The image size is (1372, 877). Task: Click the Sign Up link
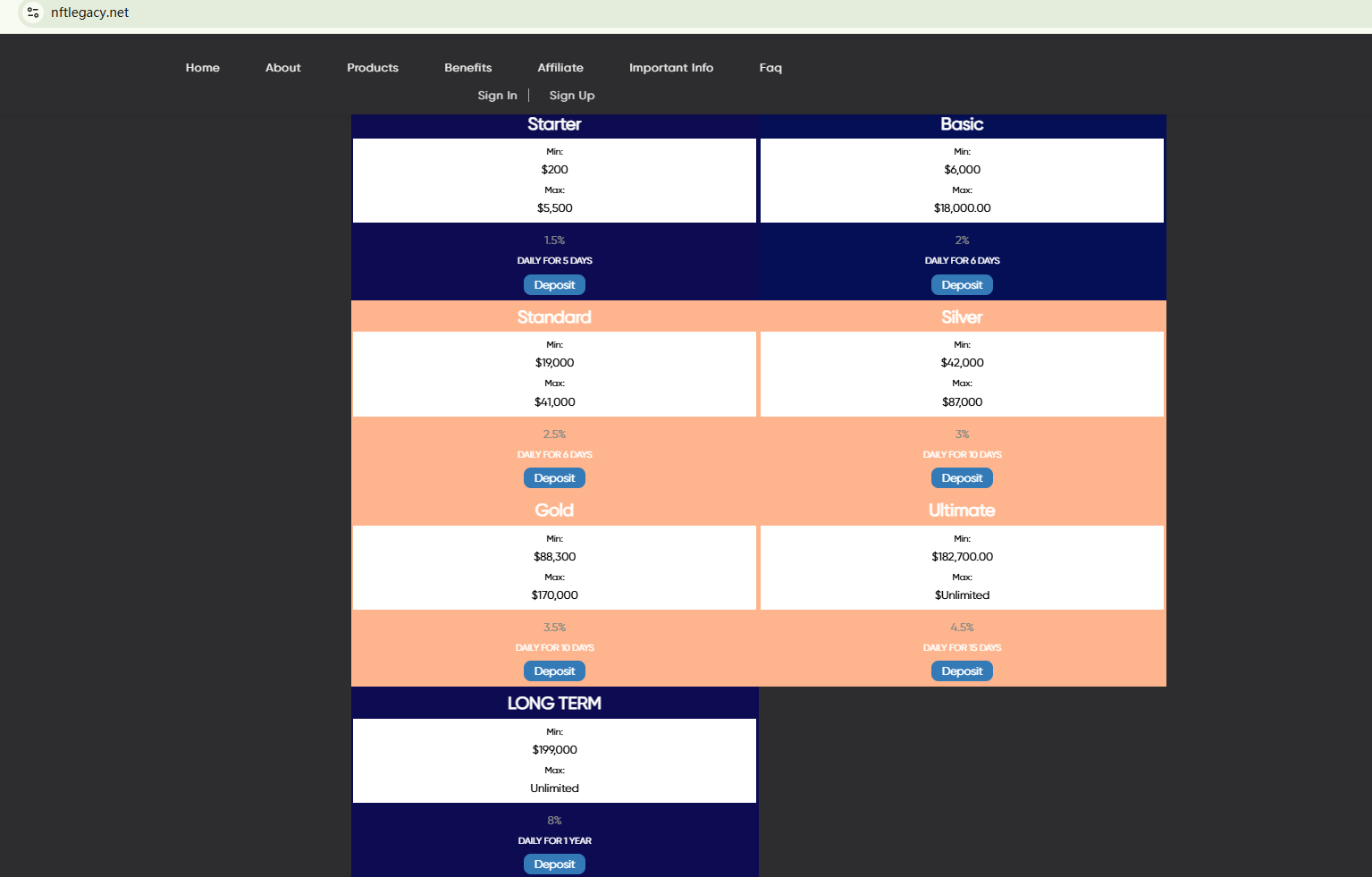[x=572, y=96]
